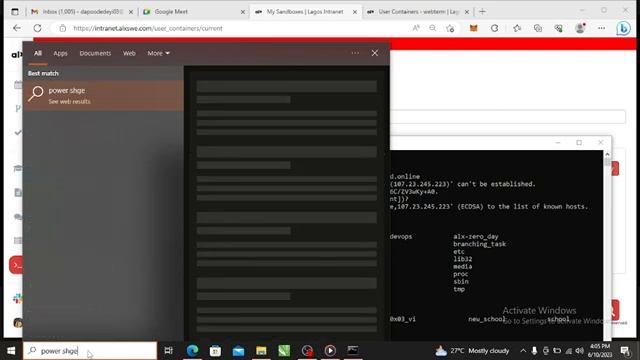
Task: Switch to the Documents search filter
Action: pos(95,53)
